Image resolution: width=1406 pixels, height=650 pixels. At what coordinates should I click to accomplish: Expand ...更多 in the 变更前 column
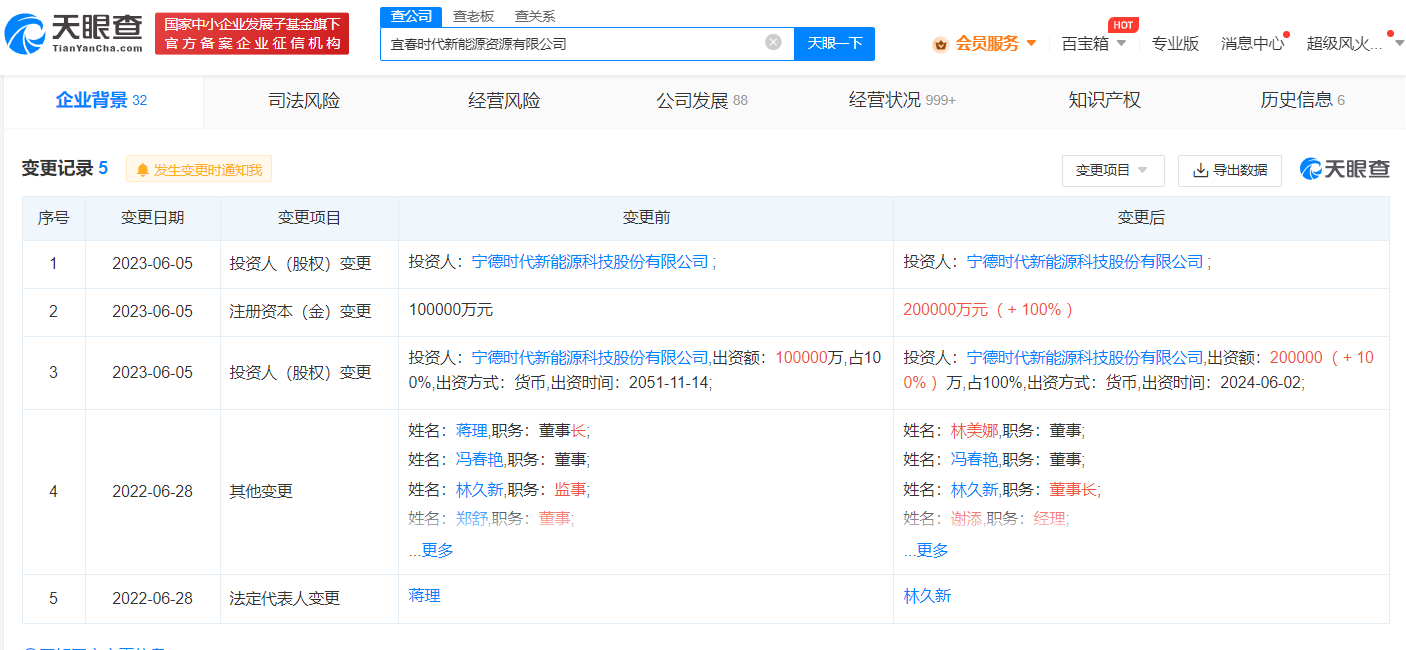click(x=431, y=550)
